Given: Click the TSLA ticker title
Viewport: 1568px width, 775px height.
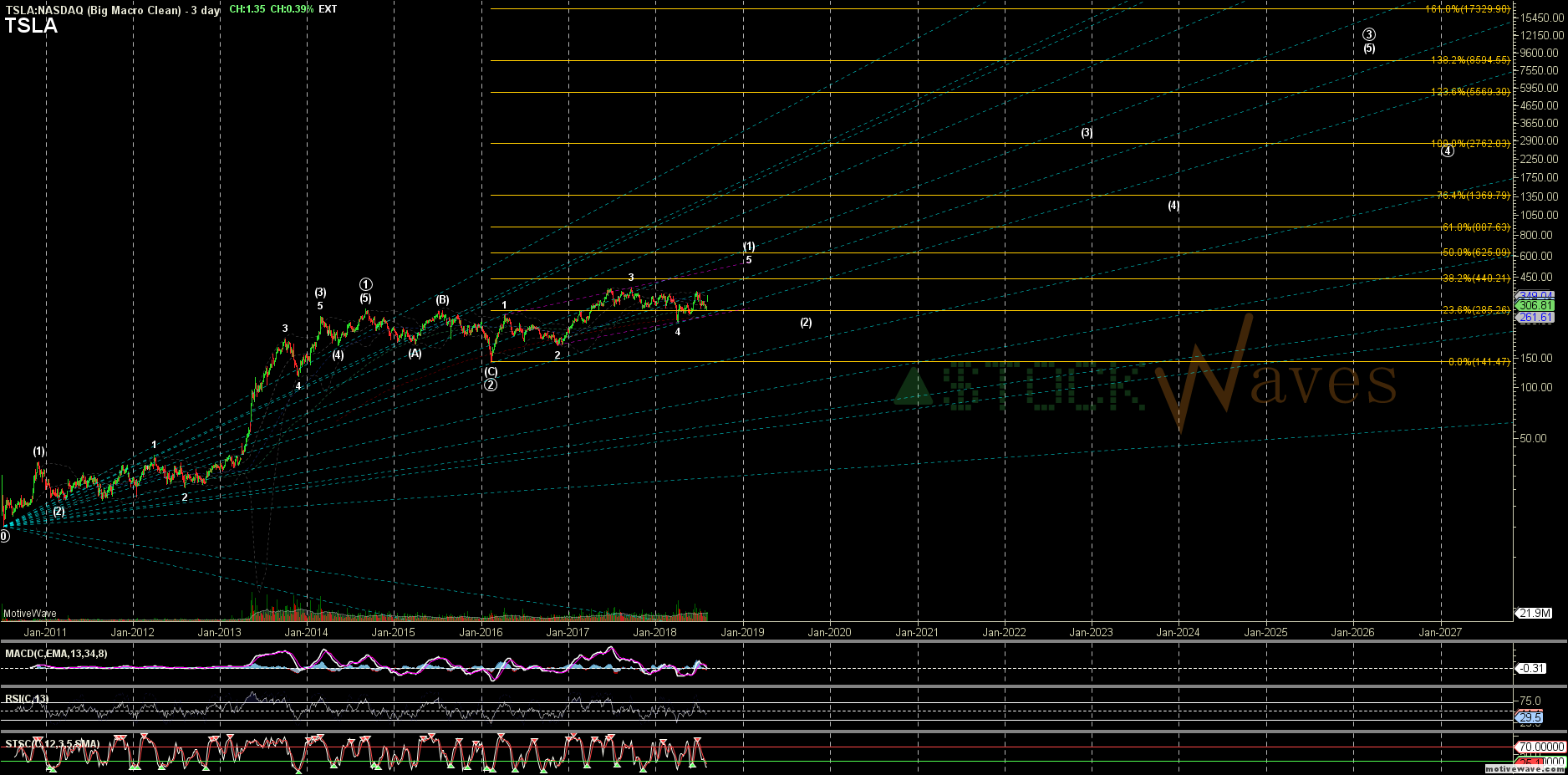Looking at the screenshot, I should coord(32,26).
